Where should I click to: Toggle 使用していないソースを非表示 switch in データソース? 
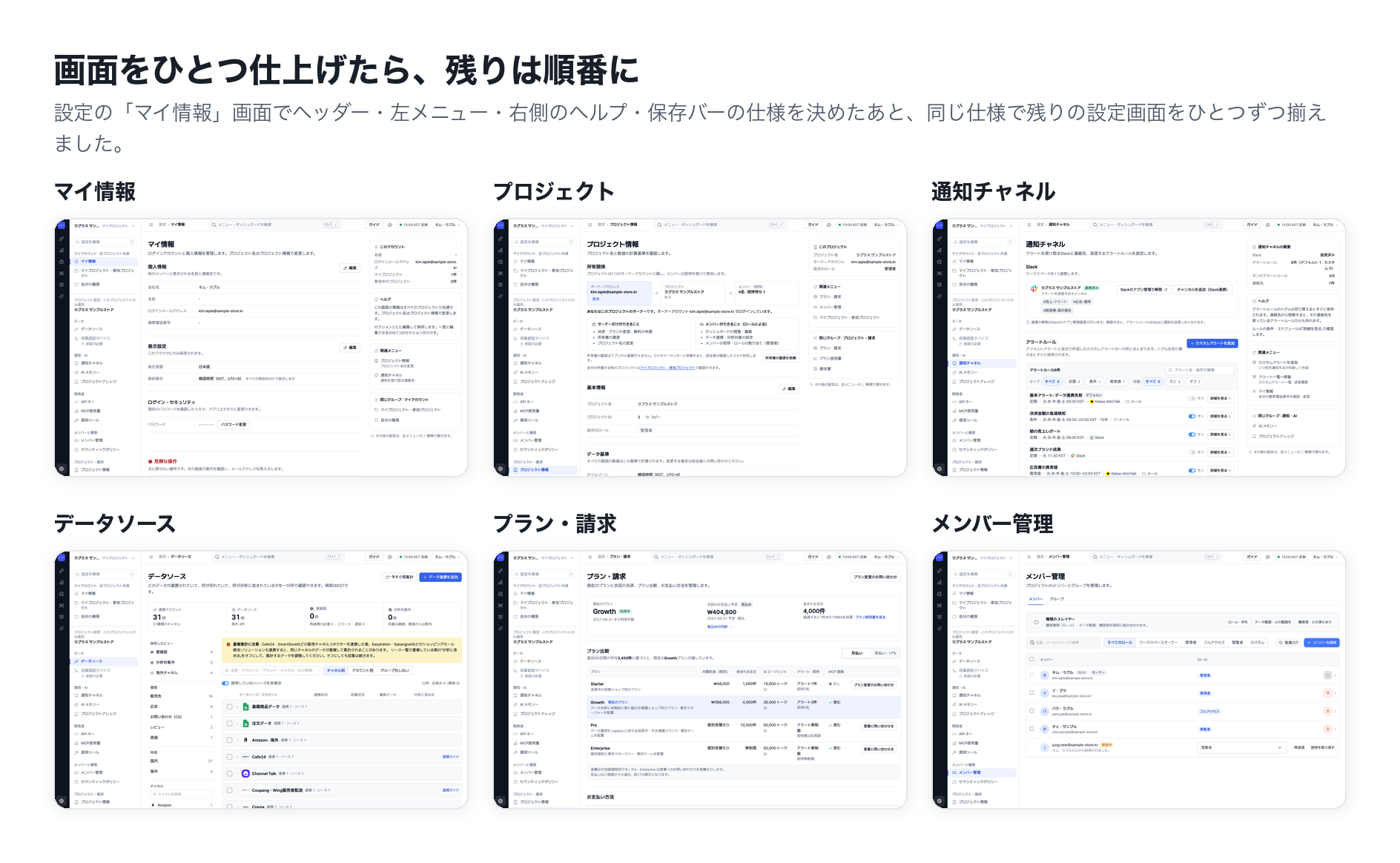coord(225,683)
